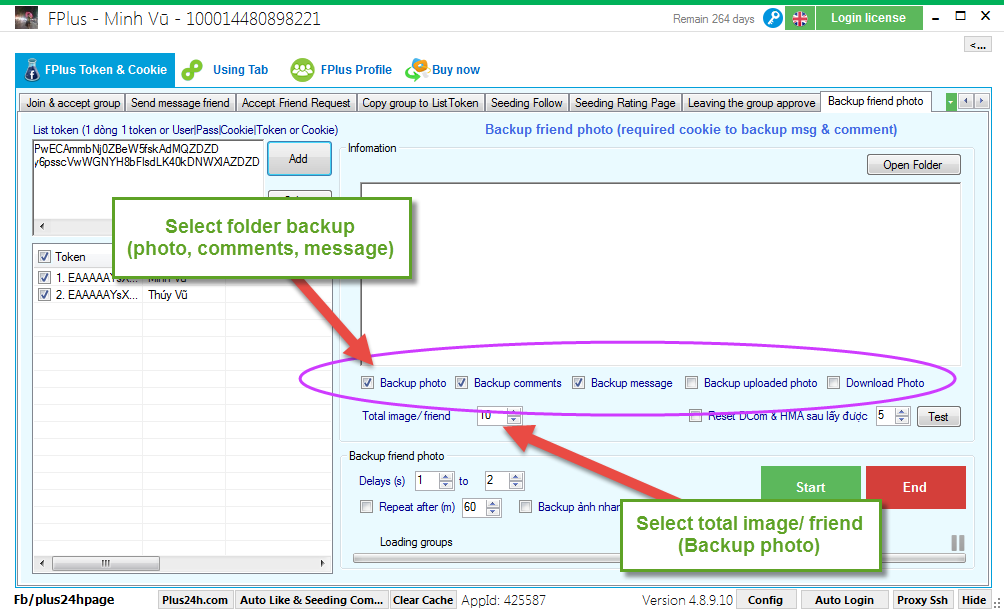Click the Loading groups progress bar
The width and height of the screenshot is (1004, 612).
tap(660, 558)
